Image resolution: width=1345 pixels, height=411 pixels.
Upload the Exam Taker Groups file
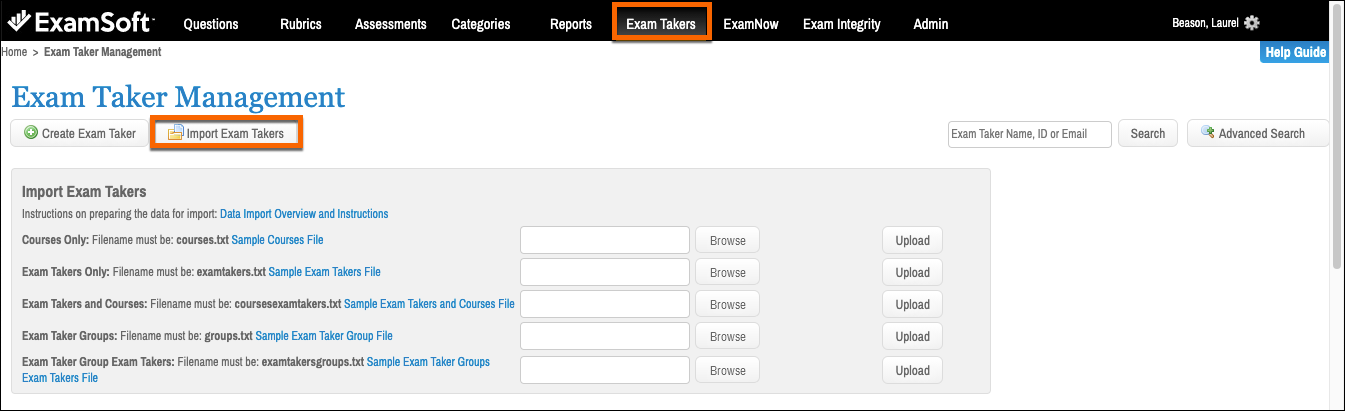click(x=912, y=336)
